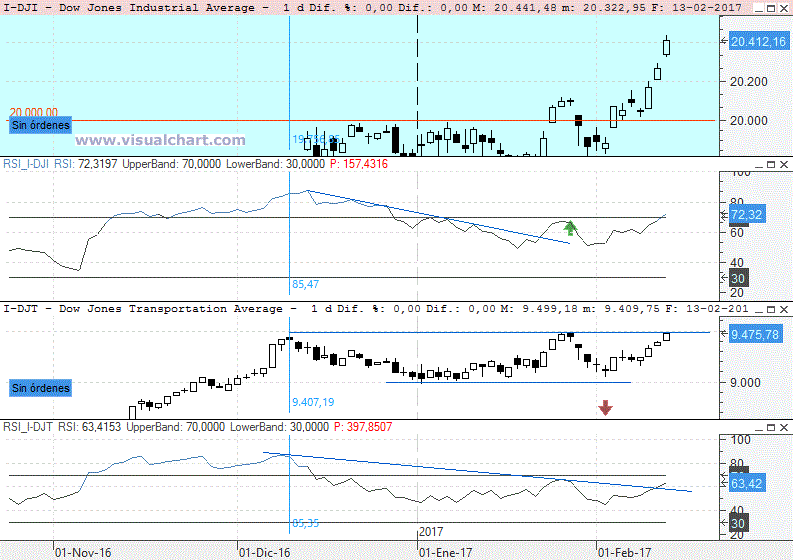Image resolution: width=793 pixels, height=560 pixels.
Task: Minimize the I-DJT Transportation Average panel
Action: [x=759, y=310]
